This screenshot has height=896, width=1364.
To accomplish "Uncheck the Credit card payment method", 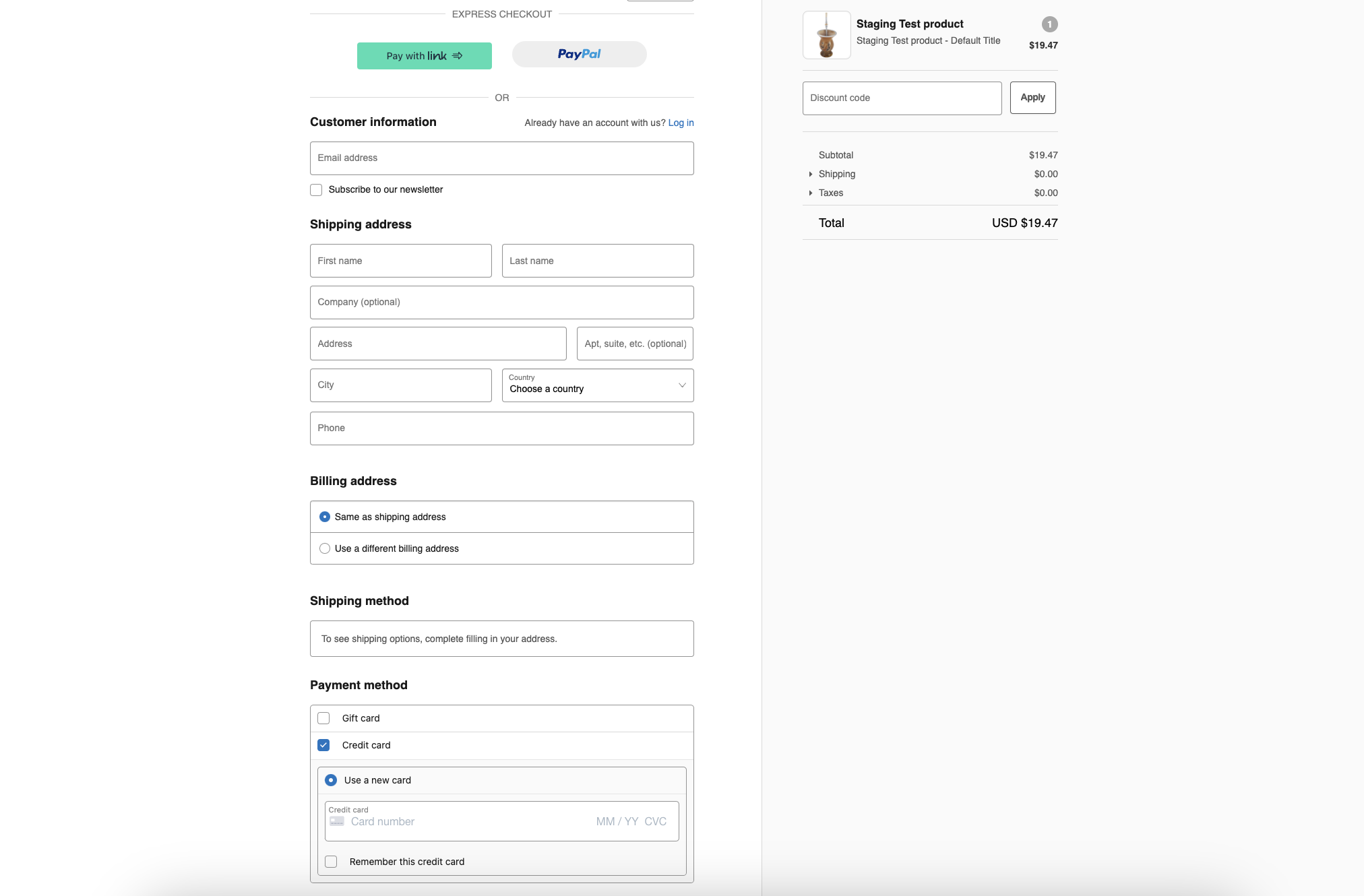I will 323,744.
